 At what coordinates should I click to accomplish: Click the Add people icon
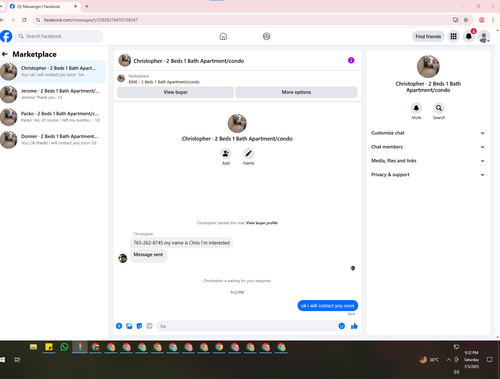226,154
